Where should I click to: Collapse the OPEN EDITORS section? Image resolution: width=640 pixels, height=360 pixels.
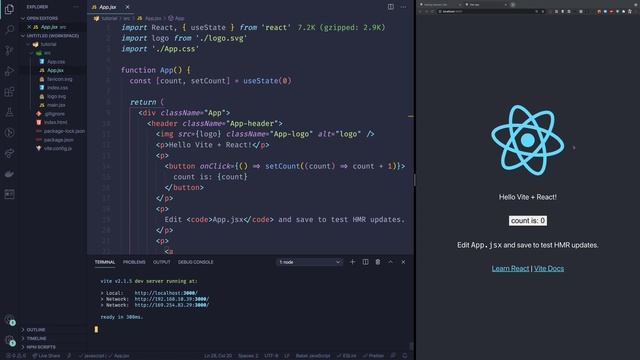43,18
